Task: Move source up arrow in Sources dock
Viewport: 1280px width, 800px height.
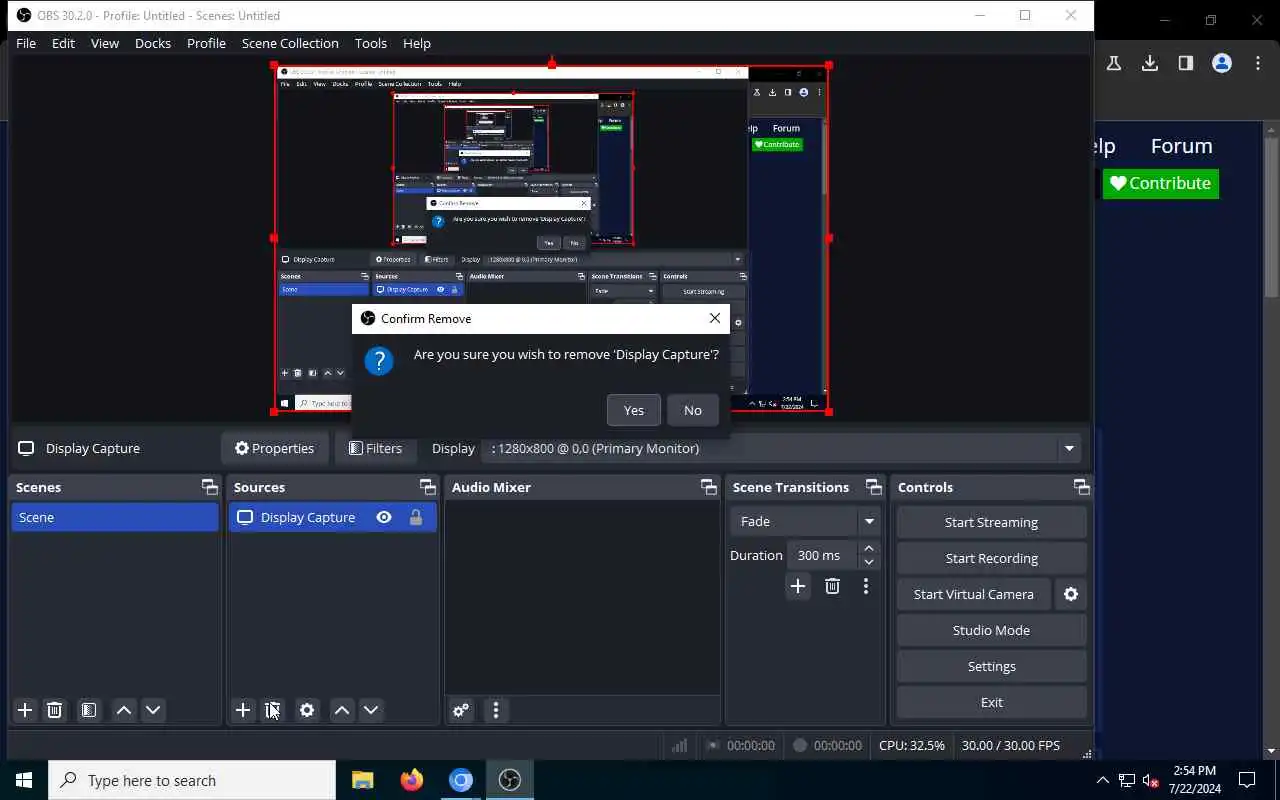Action: pyautogui.click(x=342, y=710)
